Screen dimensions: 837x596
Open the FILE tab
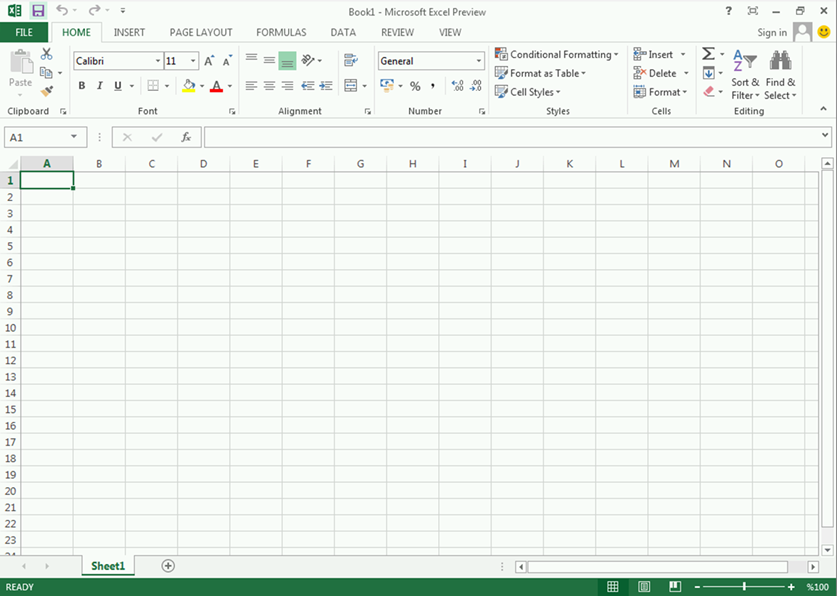(x=24, y=32)
